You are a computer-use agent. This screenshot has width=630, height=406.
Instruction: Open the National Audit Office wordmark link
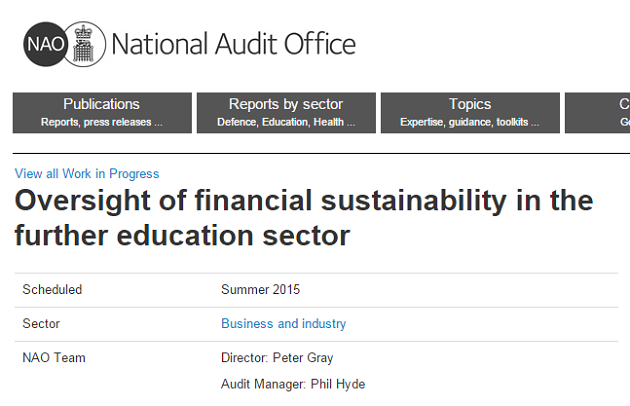233,44
